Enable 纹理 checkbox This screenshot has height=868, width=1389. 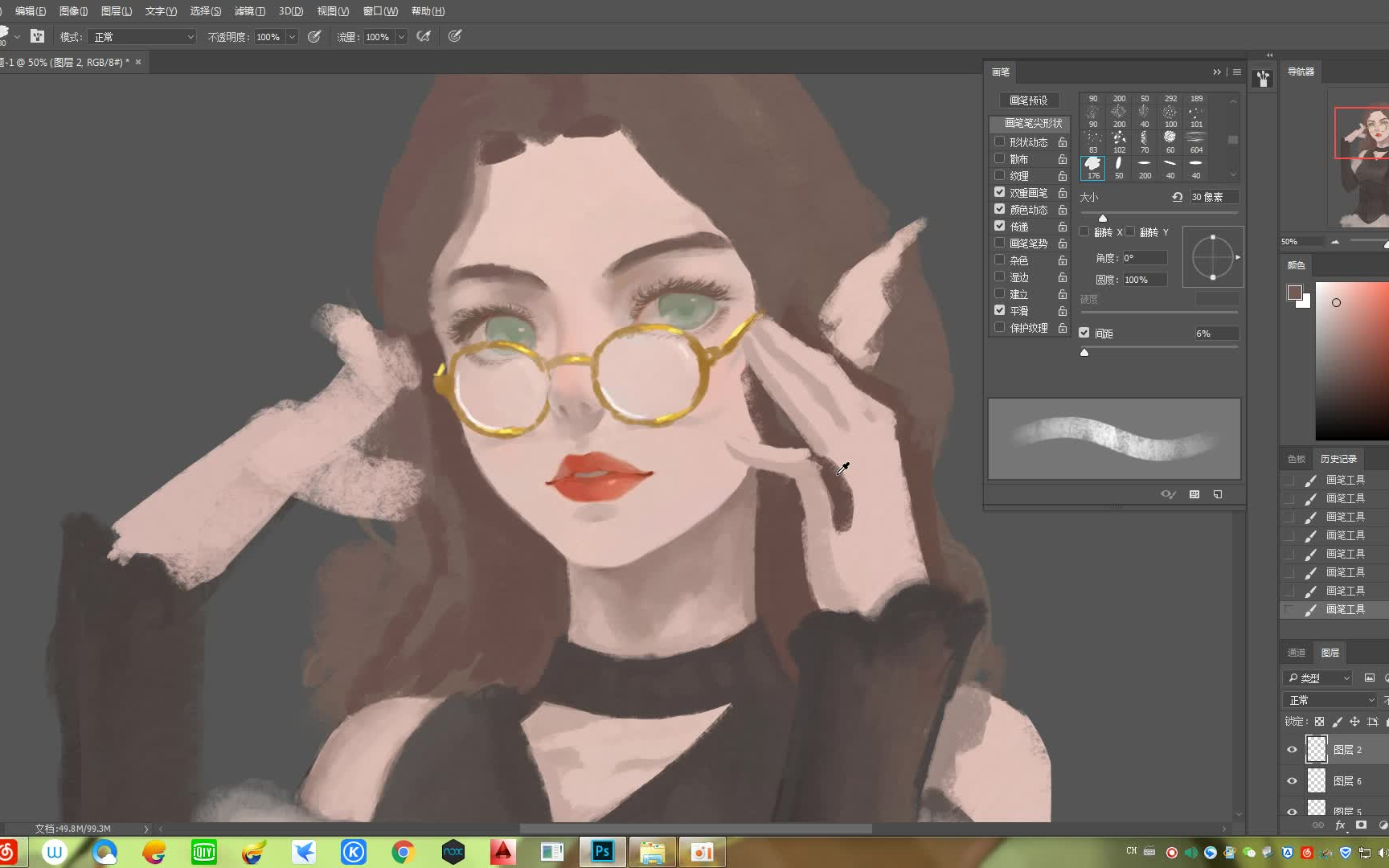(999, 175)
